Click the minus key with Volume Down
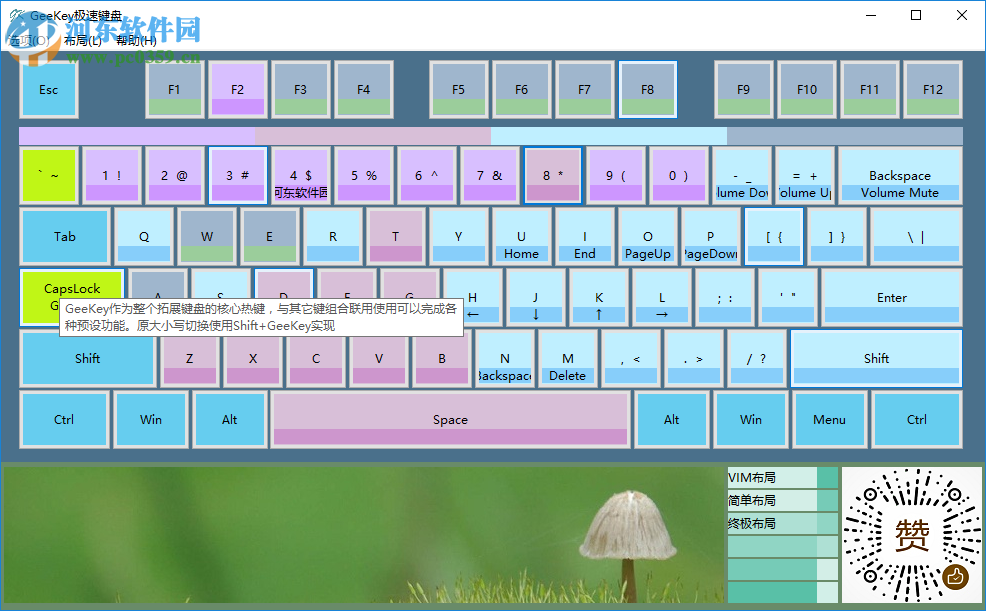Image resolution: width=986 pixels, height=611 pixels. (742, 175)
